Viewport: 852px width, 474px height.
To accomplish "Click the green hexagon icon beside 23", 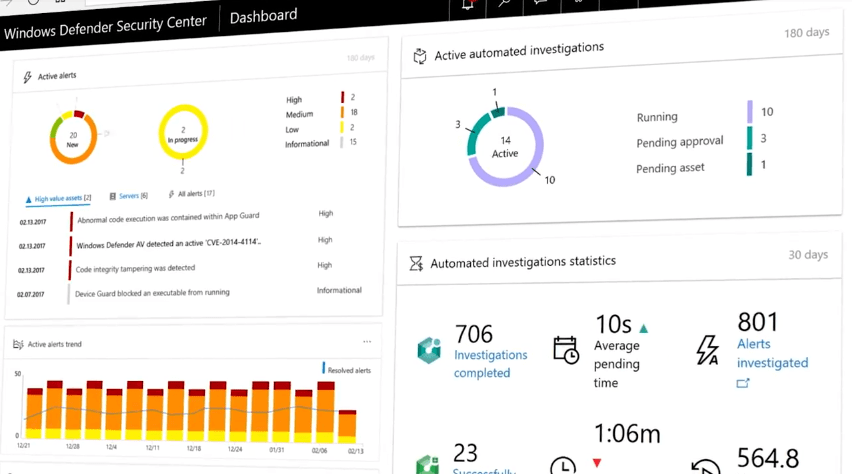I will [428, 465].
